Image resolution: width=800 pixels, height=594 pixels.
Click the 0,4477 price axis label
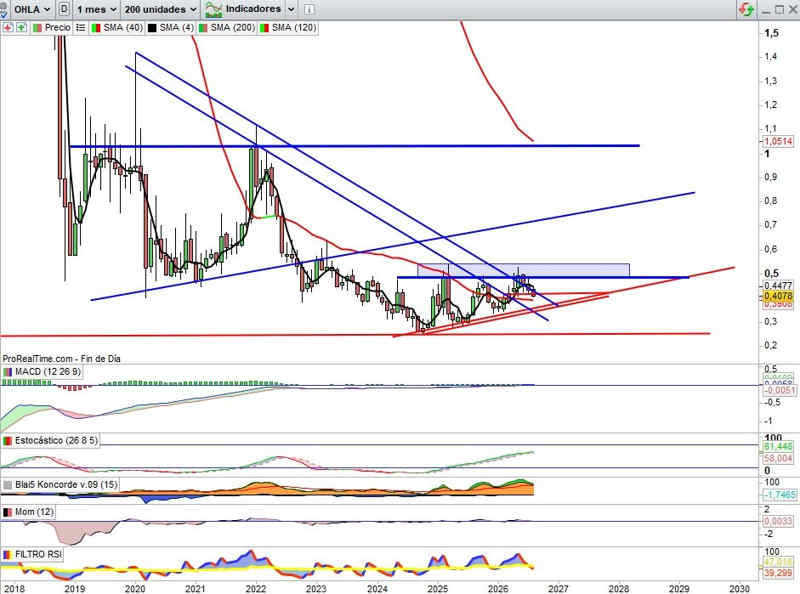point(778,286)
